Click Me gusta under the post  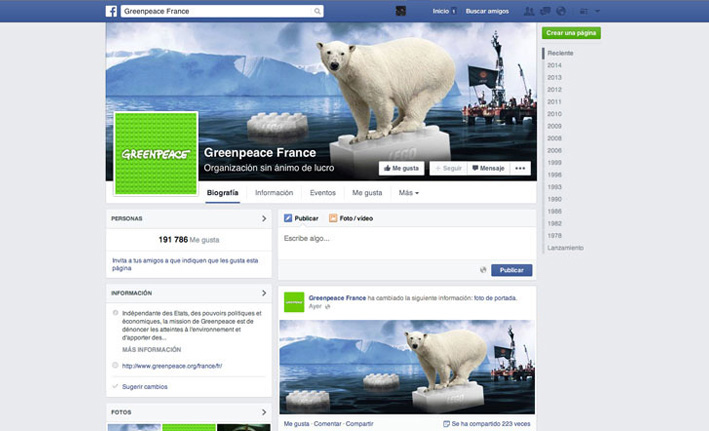(x=297, y=424)
